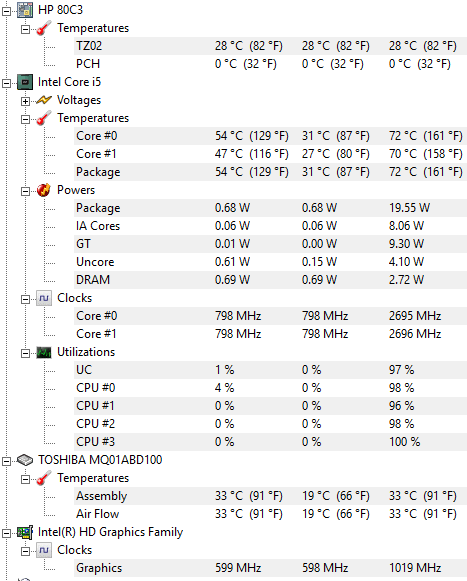Select the CPU Package temperature row
Screen dimensions: 467x581
[x=270, y=172]
